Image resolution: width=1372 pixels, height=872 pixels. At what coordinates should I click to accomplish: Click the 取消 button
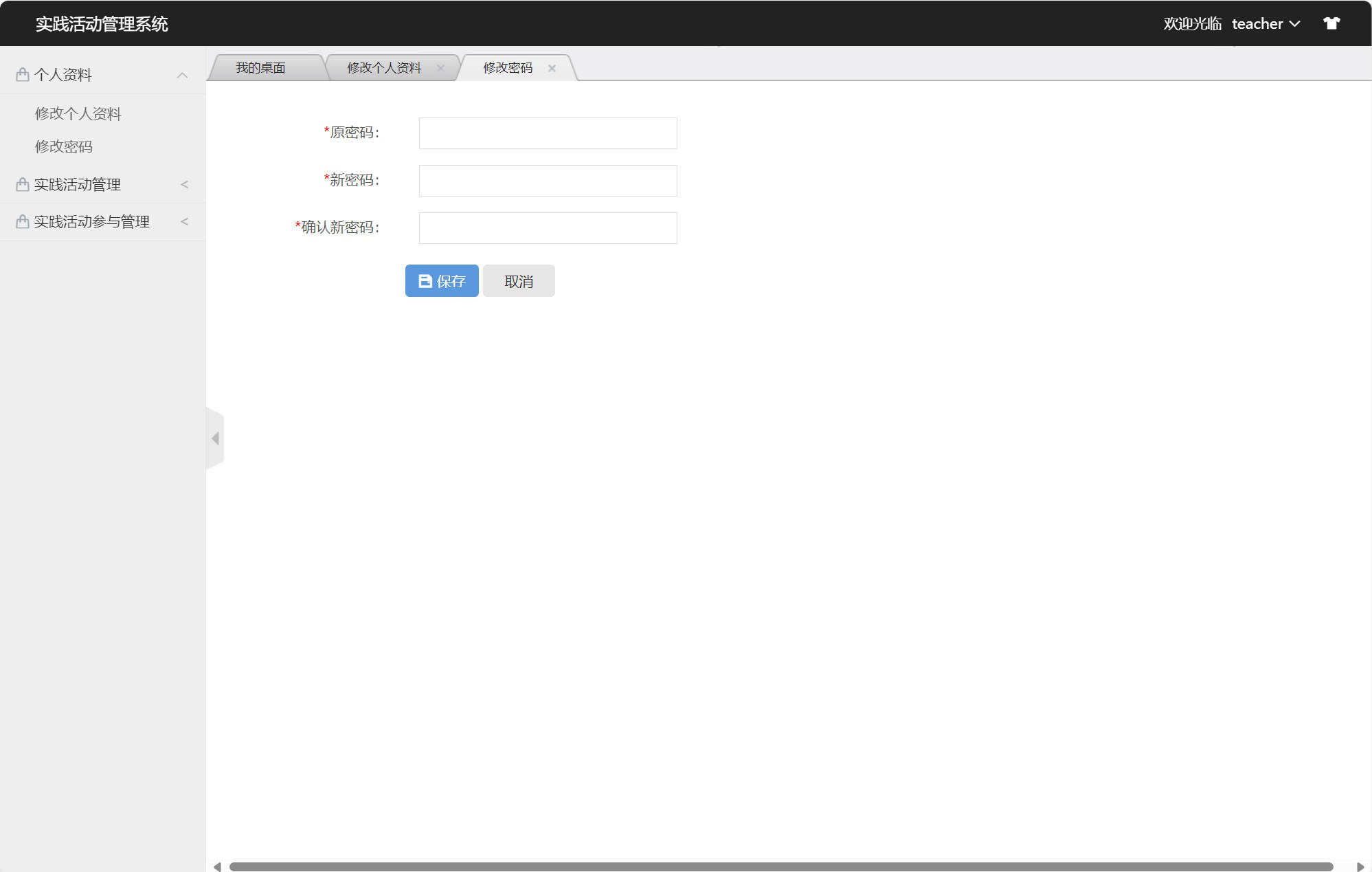click(519, 281)
